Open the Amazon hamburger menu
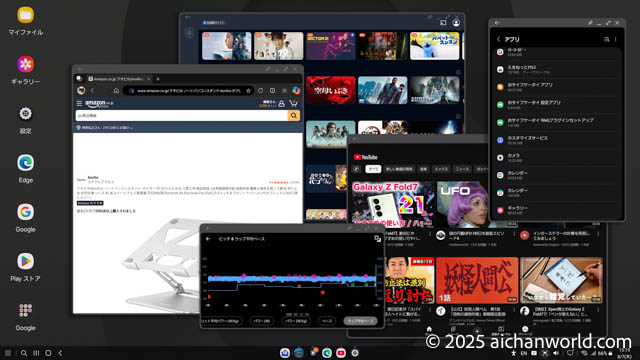 point(79,103)
